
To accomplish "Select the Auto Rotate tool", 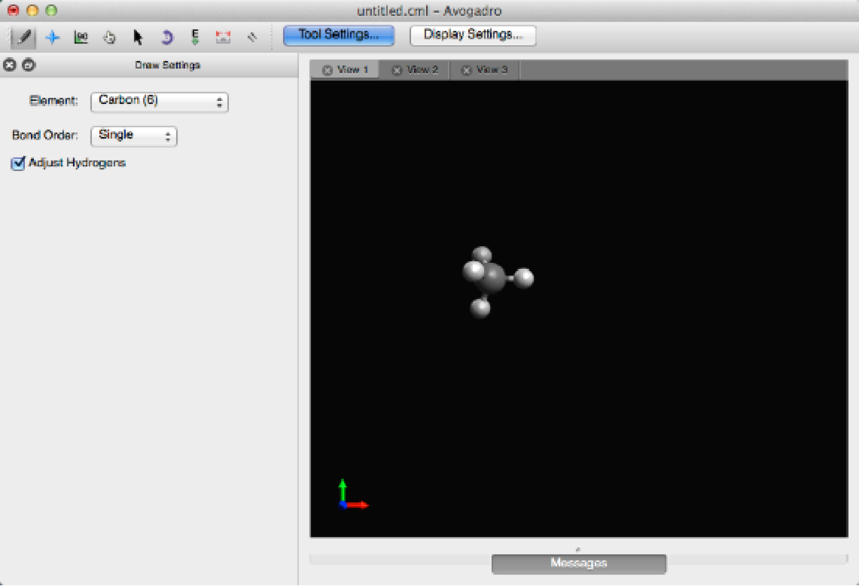I will (x=167, y=37).
